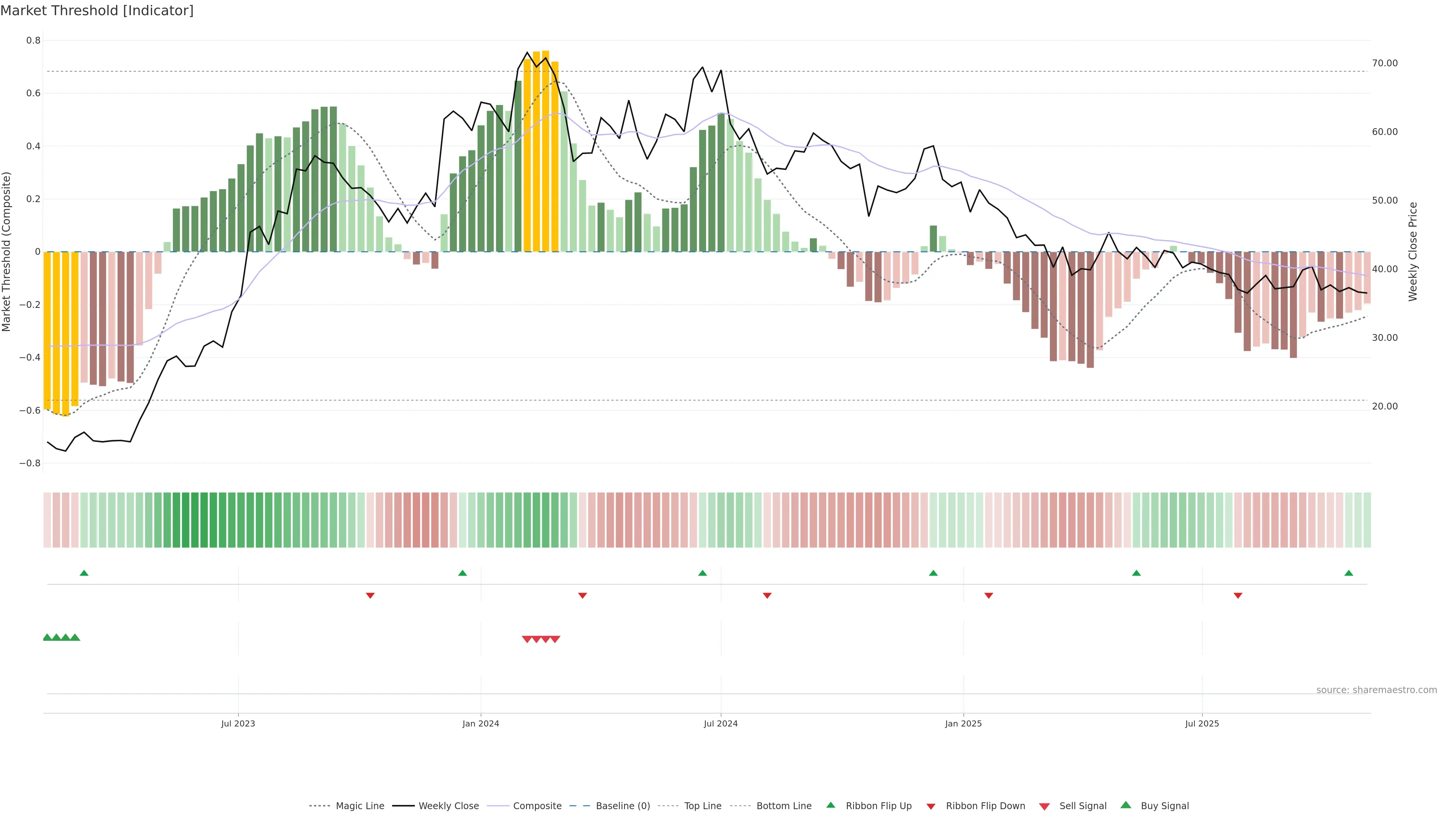
Task: Click Ribbon Flip Up legend triangle icon
Action: 830,805
